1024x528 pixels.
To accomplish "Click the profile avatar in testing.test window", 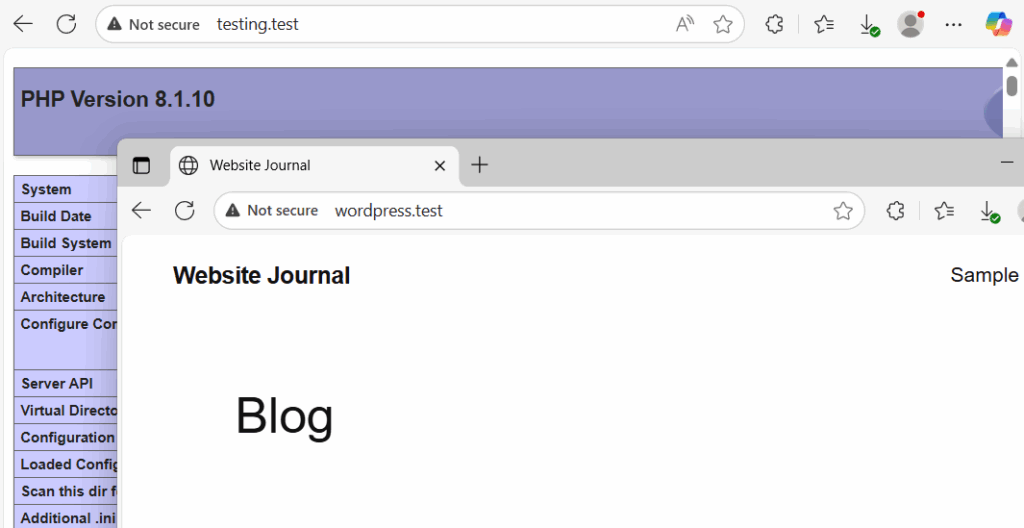I will pos(910,25).
